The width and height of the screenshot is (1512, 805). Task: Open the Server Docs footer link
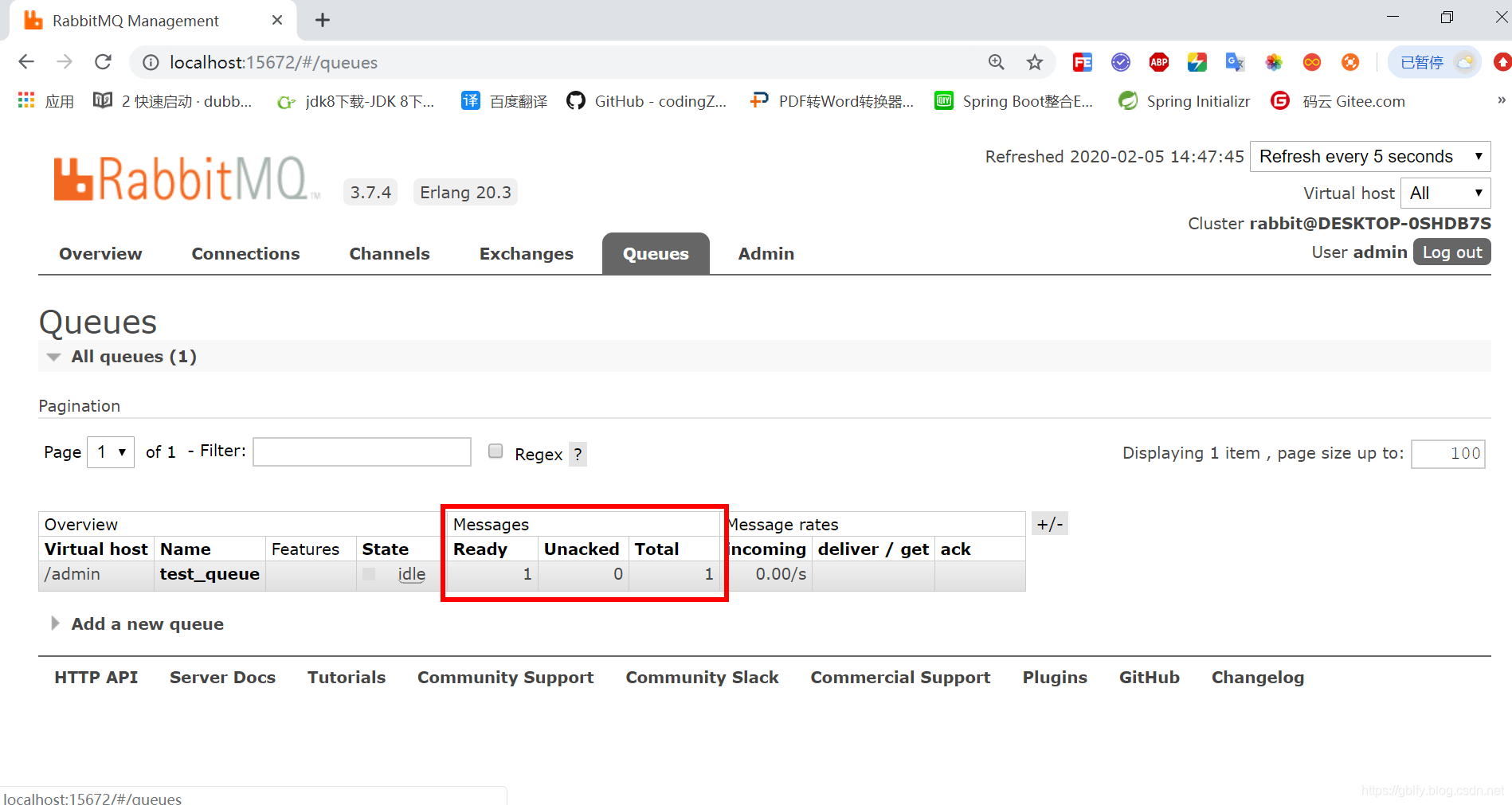(222, 678)
